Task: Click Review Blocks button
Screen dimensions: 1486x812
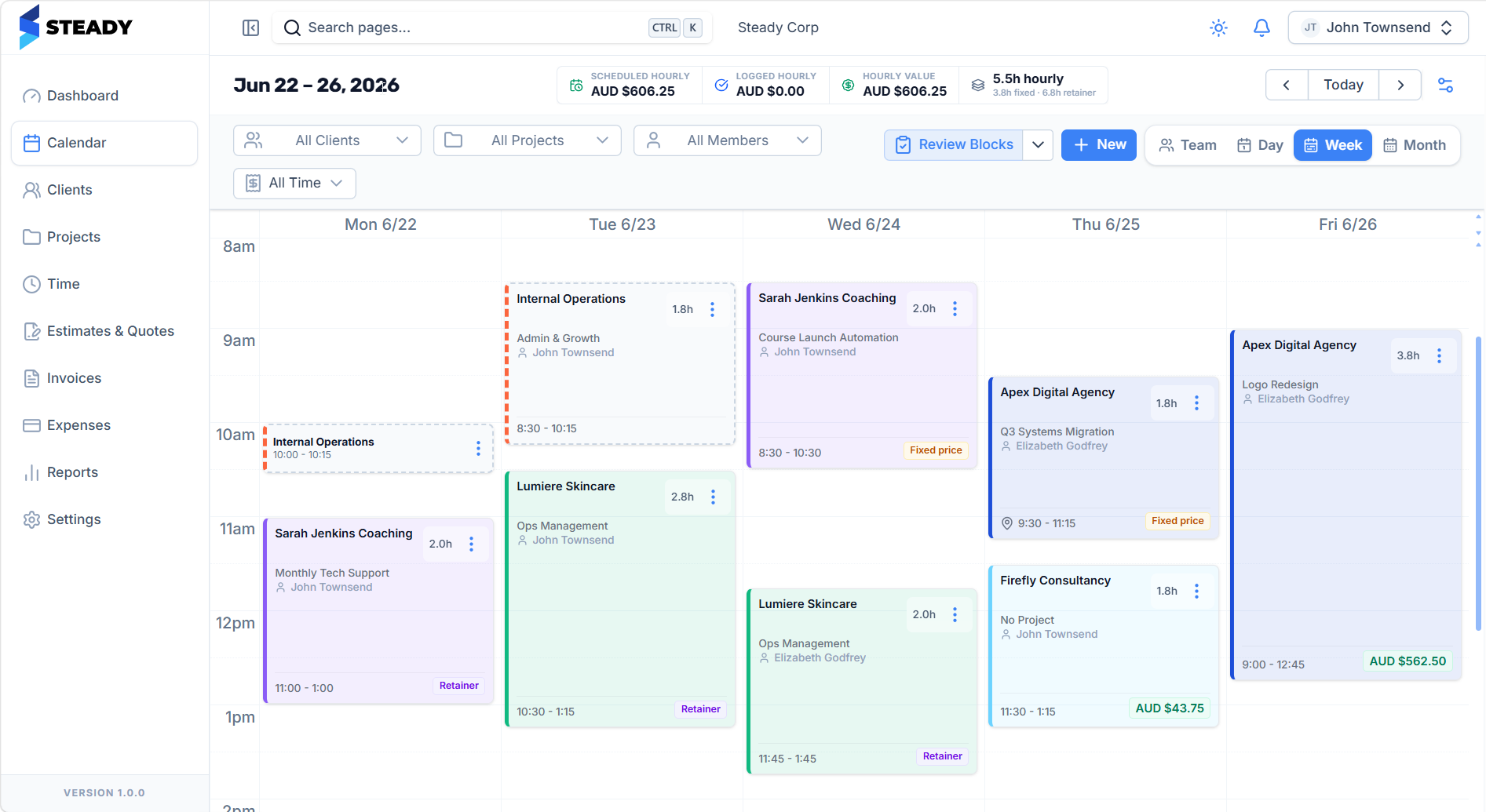Action: (x=954, y=145)
